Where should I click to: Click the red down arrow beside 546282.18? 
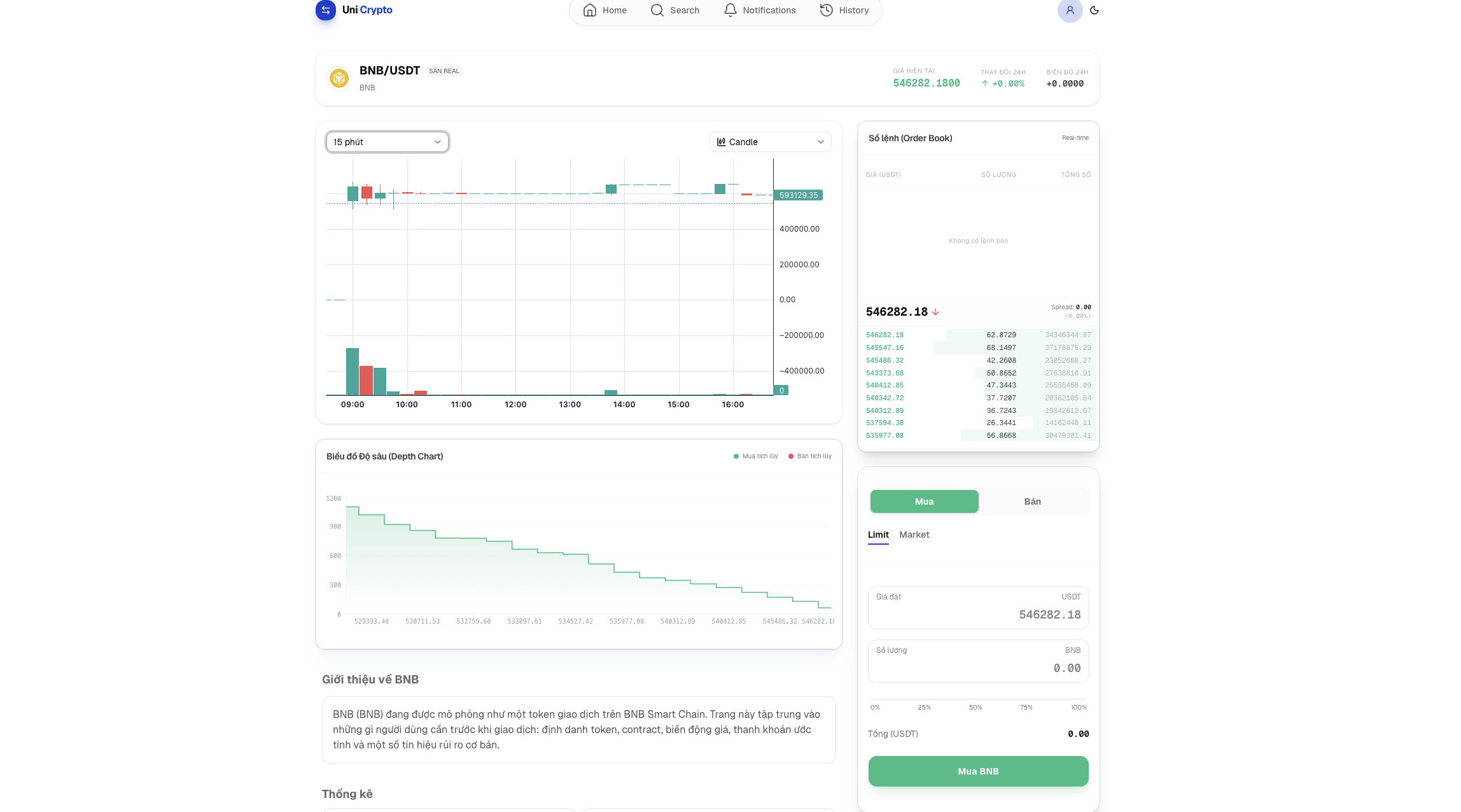935,312
